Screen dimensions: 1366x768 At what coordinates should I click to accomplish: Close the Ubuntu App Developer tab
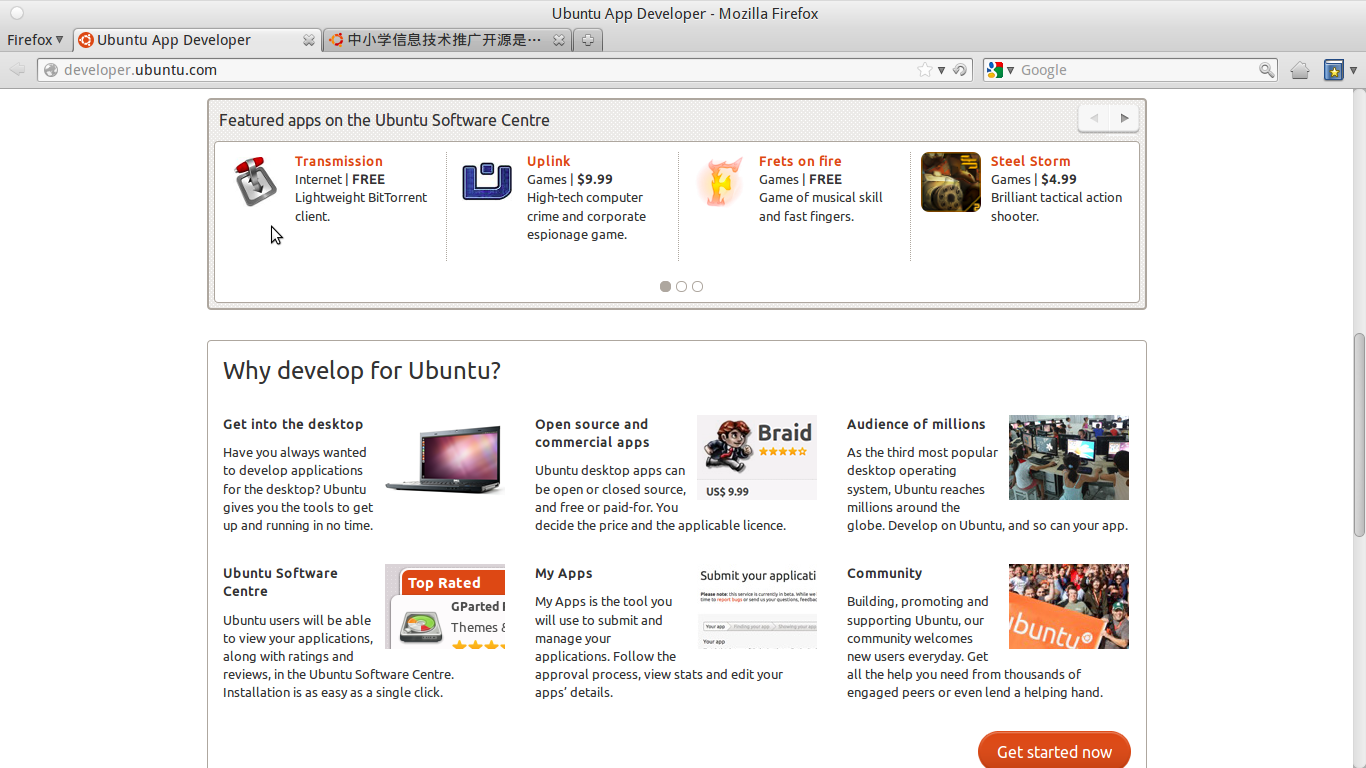pyautogui.click(x=308, y=40)
